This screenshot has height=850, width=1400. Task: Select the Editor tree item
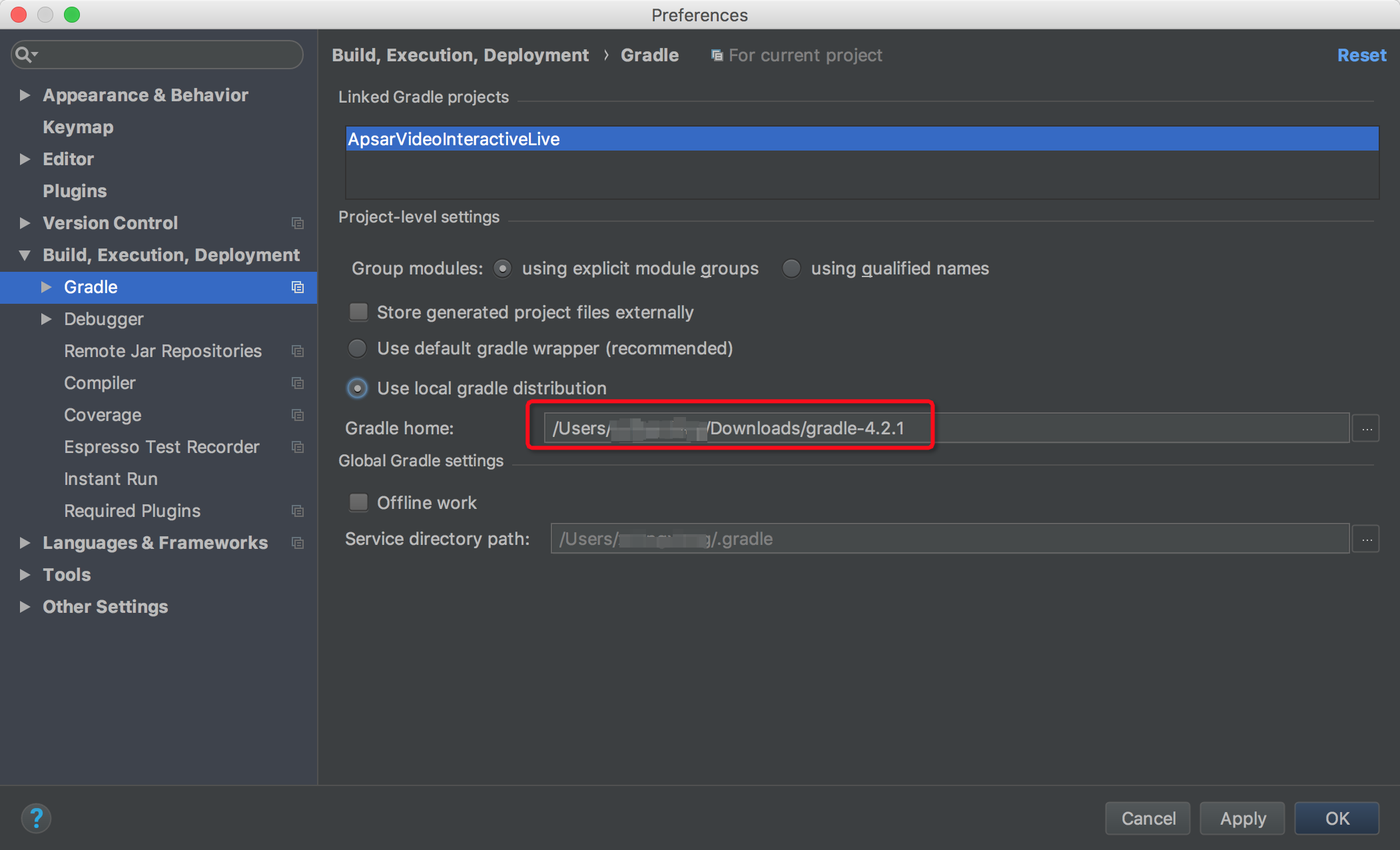tap(68, 159)
